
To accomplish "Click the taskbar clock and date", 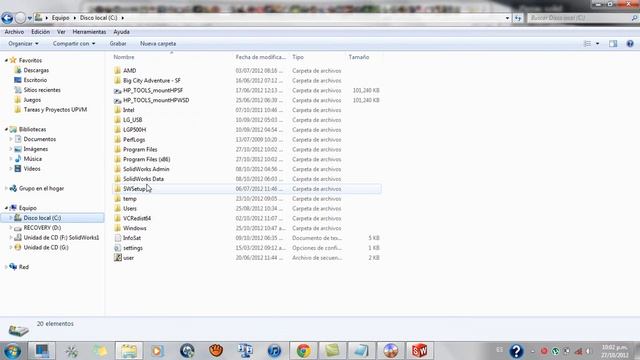I will pyautogui.click(x=614, y=351).
